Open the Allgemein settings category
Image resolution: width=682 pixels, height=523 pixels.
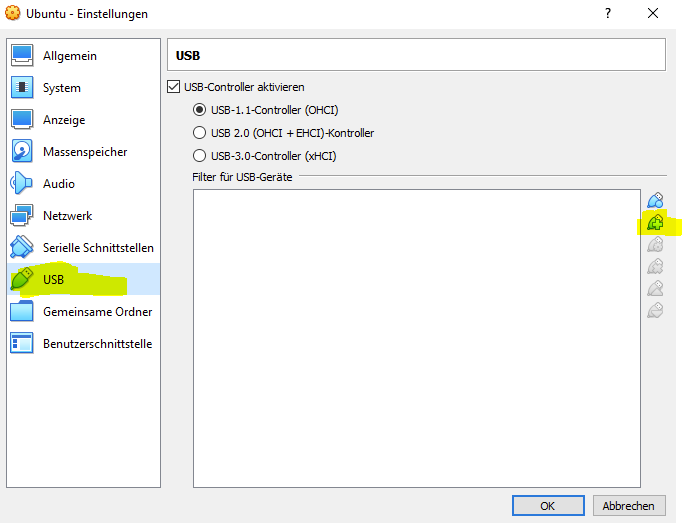tap(83, 56)
